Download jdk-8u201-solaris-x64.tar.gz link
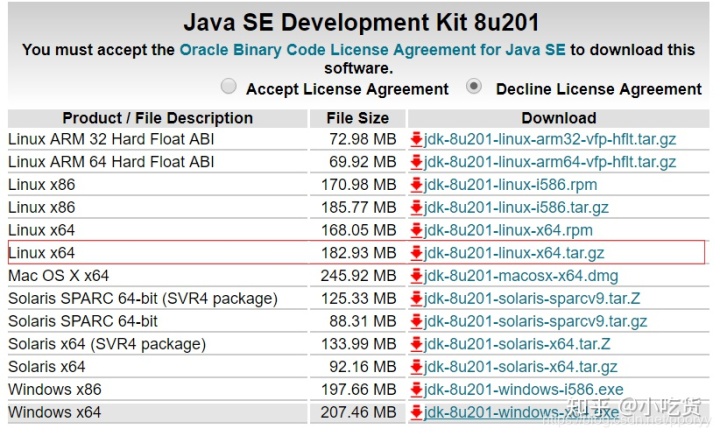The width and height of the screenshot is (720, 436). tap(521, 367)
